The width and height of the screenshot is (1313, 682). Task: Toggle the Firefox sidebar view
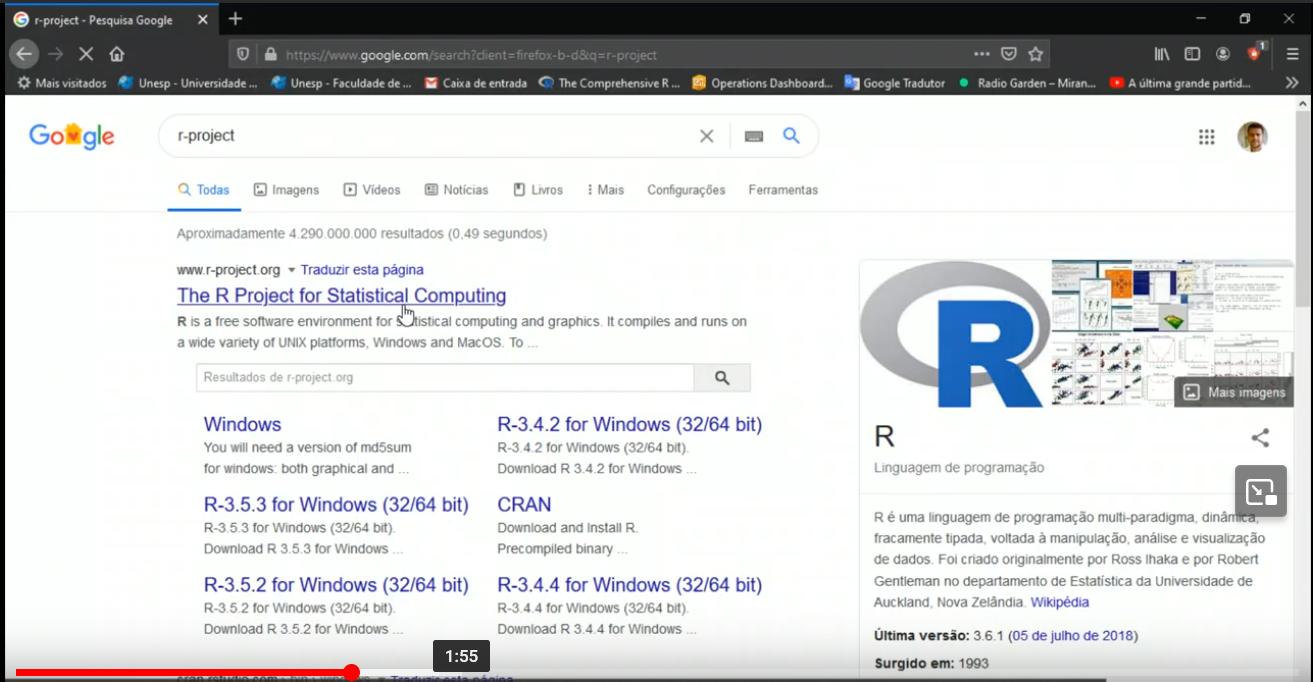[x=1192, y=54]
